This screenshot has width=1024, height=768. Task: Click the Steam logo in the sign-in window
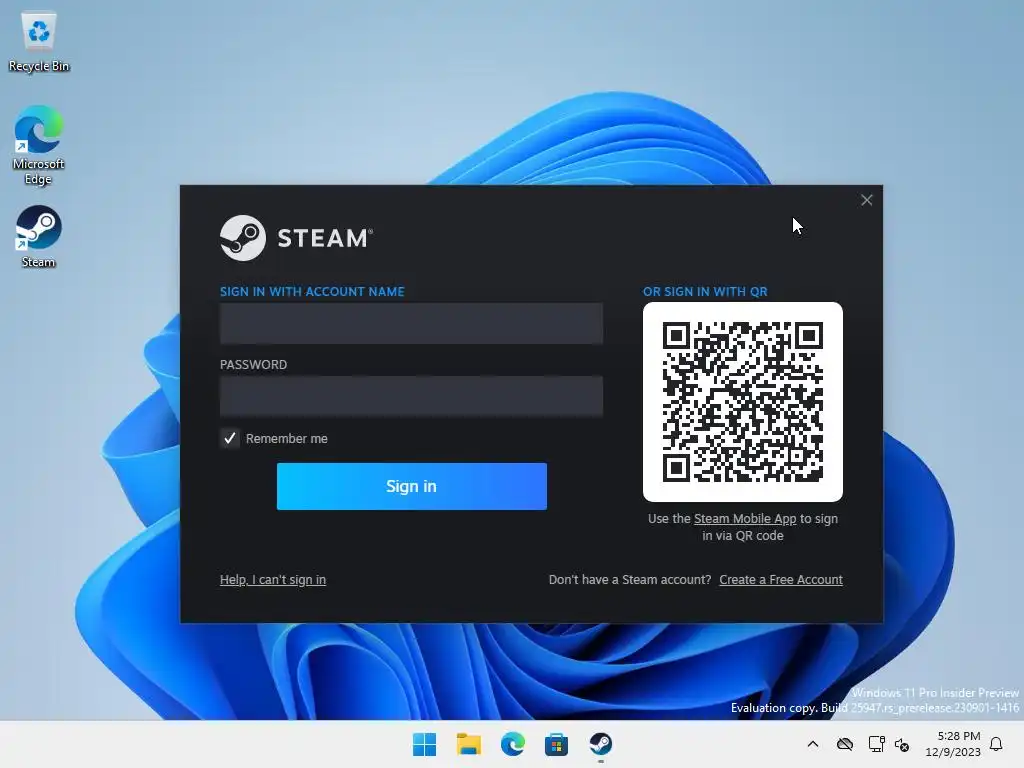(x=296, y=238)
